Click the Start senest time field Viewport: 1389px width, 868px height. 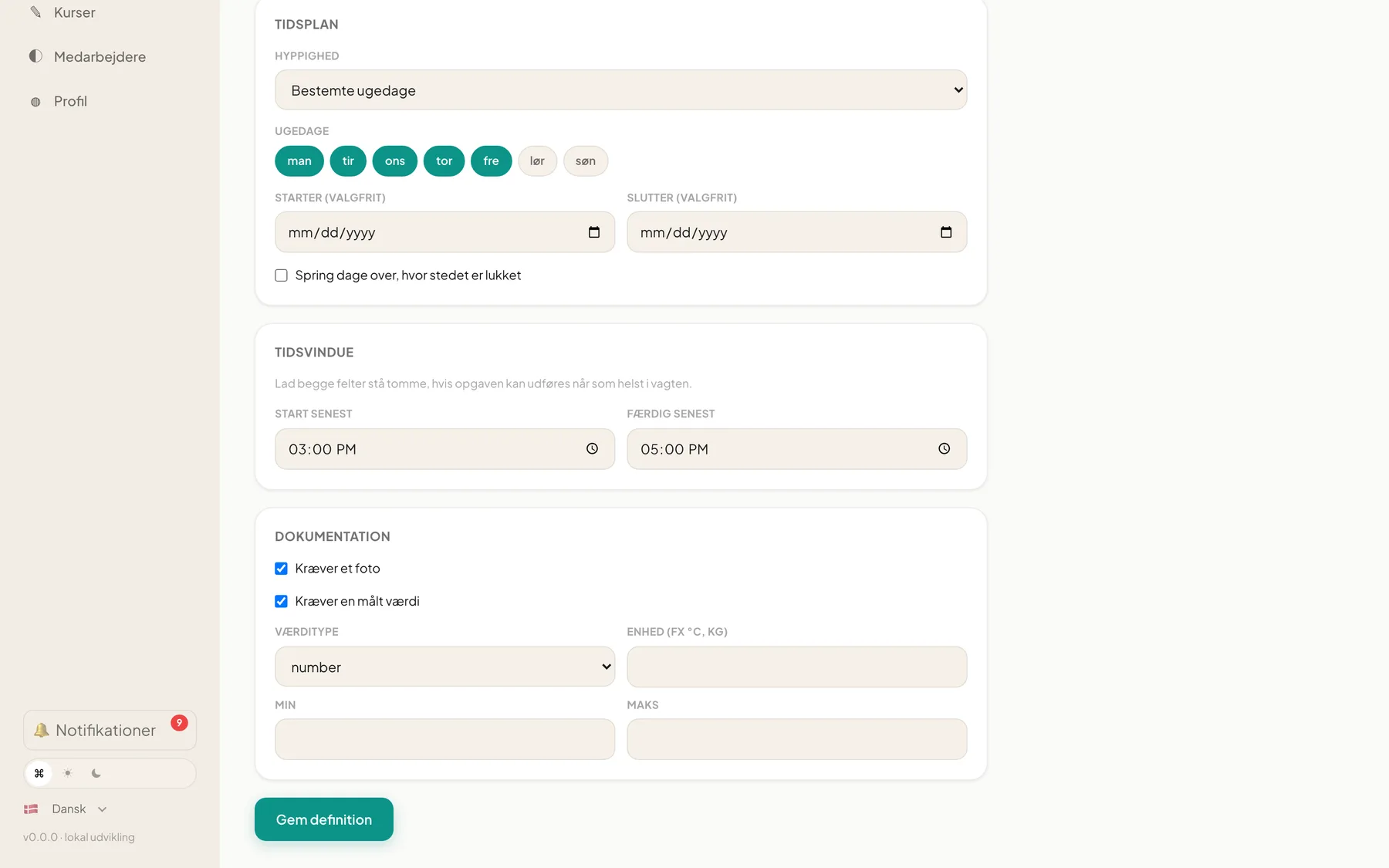[444, 449]
